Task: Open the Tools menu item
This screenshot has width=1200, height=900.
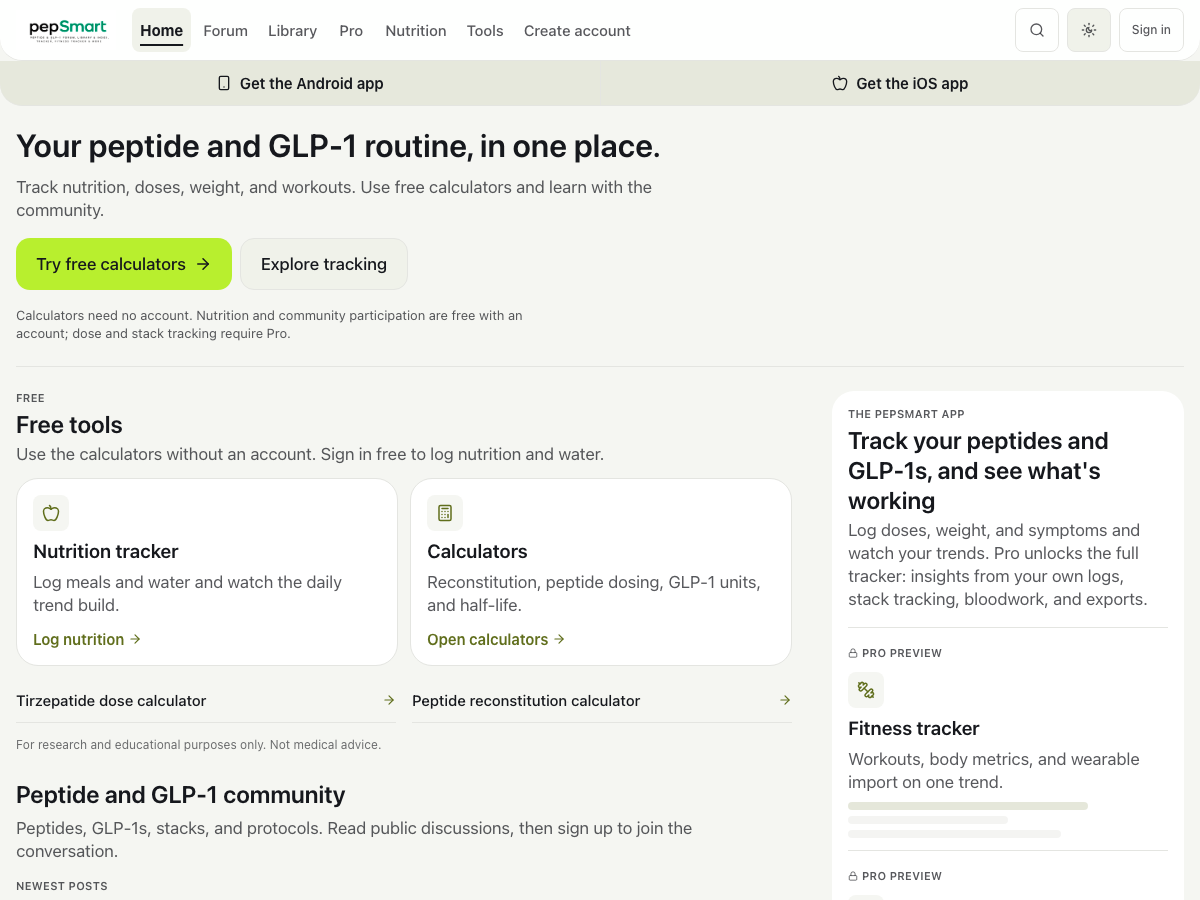Action: tap(485, 30)
